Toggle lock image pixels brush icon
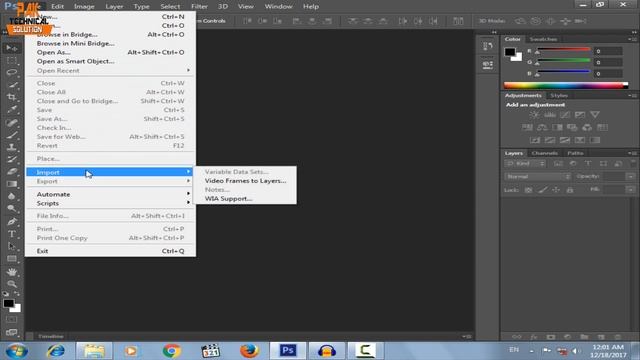The width and height of the screenshot is (640, 360). (542, 190)
